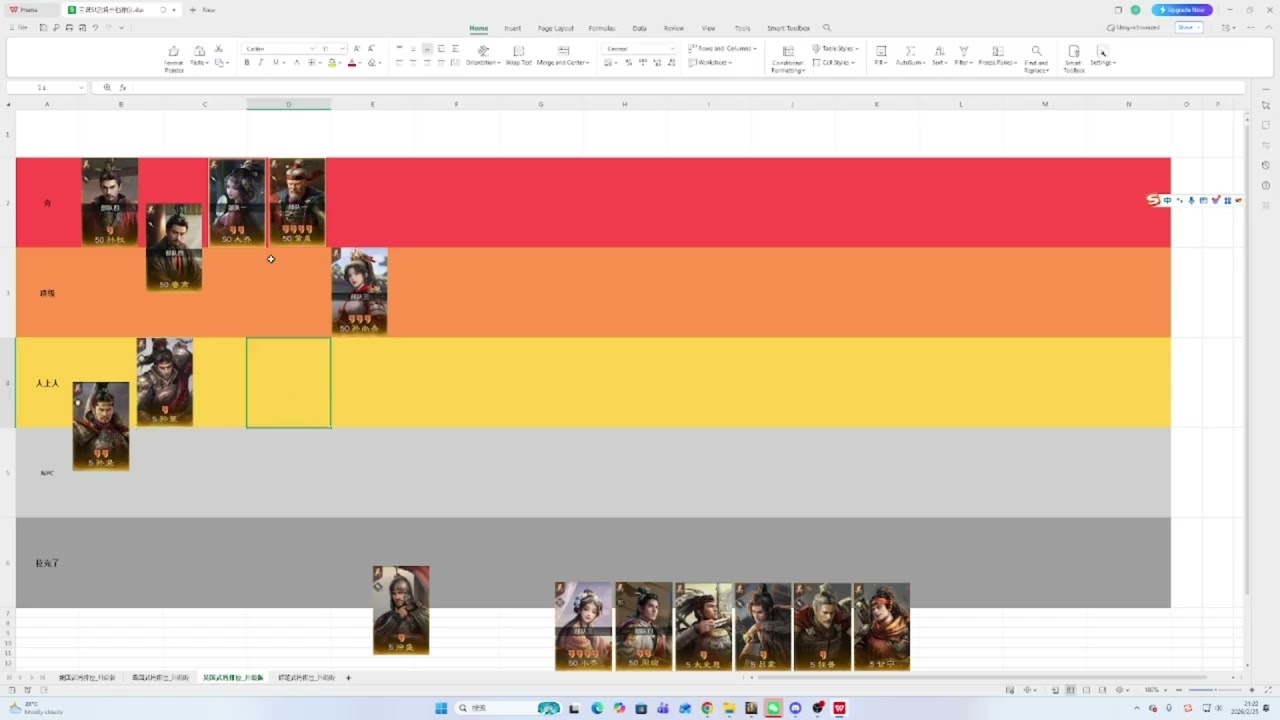Click the ribbon search magnifier icon
The width and height of the screenshot is (1280, 720).
(x=826, y=28)
